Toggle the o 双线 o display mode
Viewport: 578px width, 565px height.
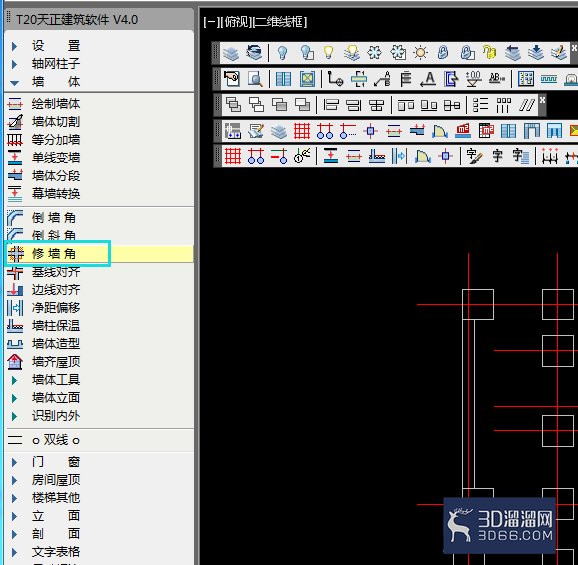click(x=56, y=440)
